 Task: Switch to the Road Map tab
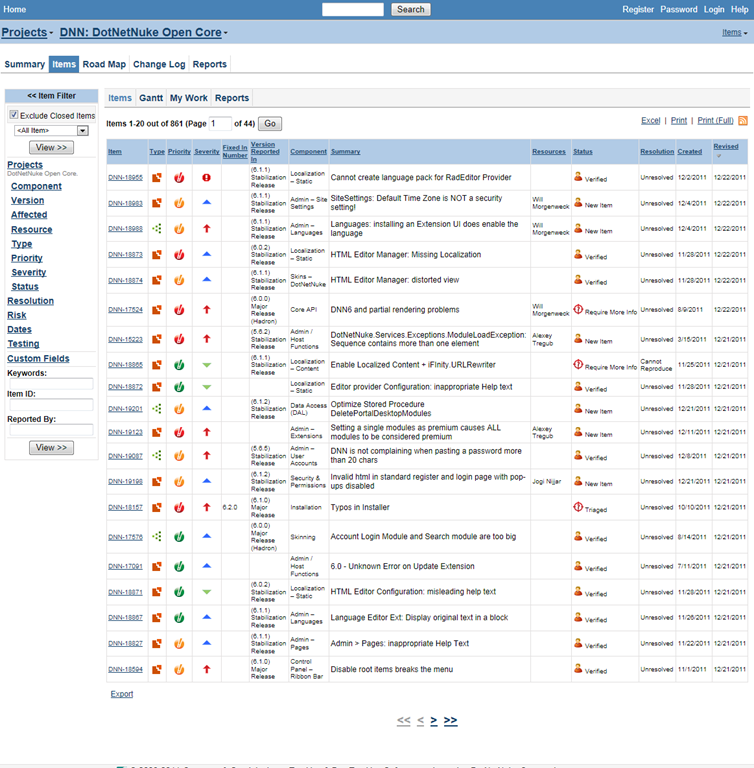104,64
